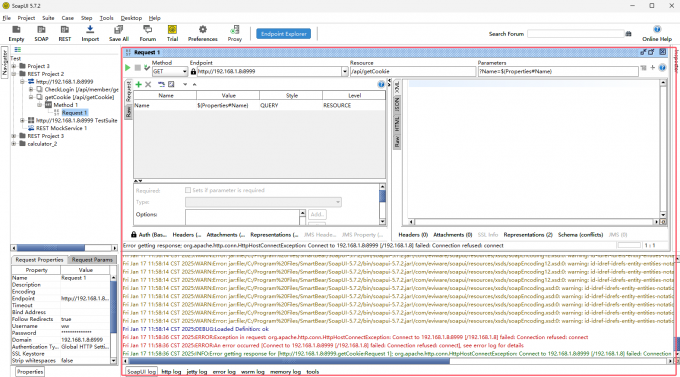The width and height of the screenshot is (680, 377).
Task: Switch to Request Params tab
Action: click(x=92, y=260)
